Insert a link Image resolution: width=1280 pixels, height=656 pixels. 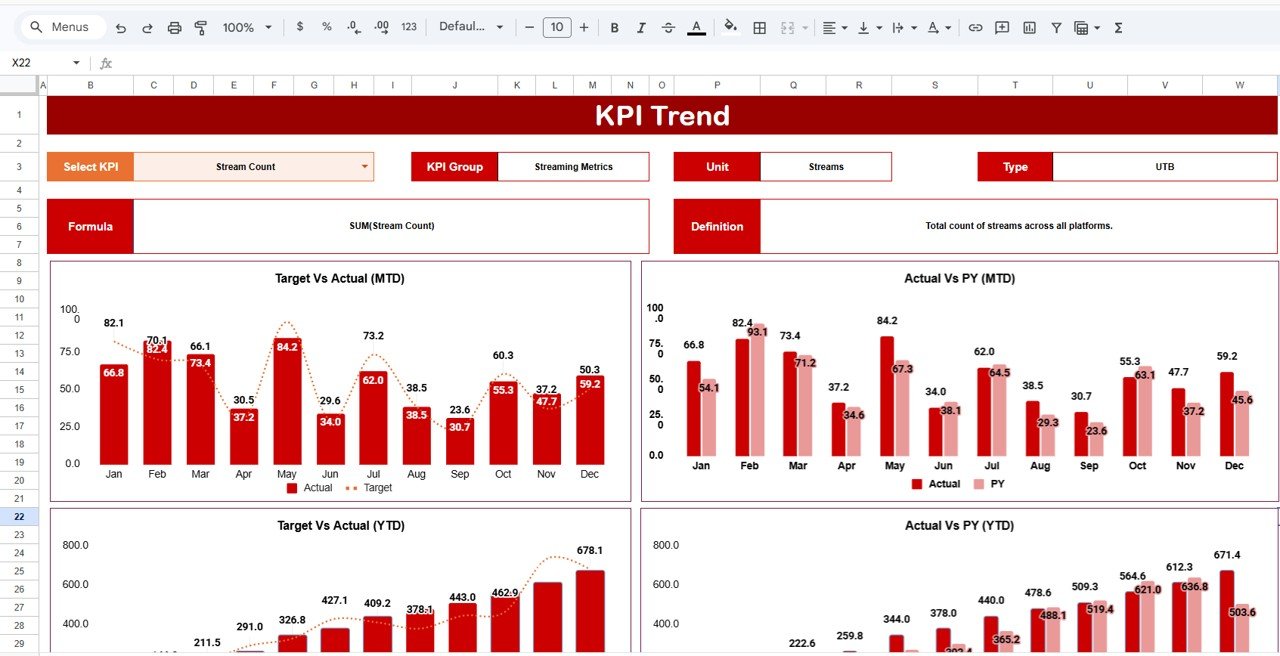(976, 27)
